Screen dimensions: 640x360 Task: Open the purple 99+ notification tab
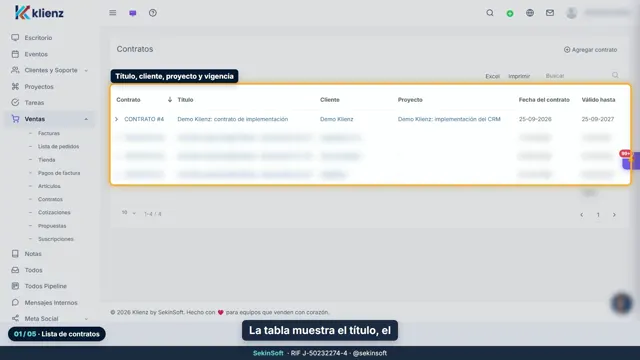coord(631,160)
